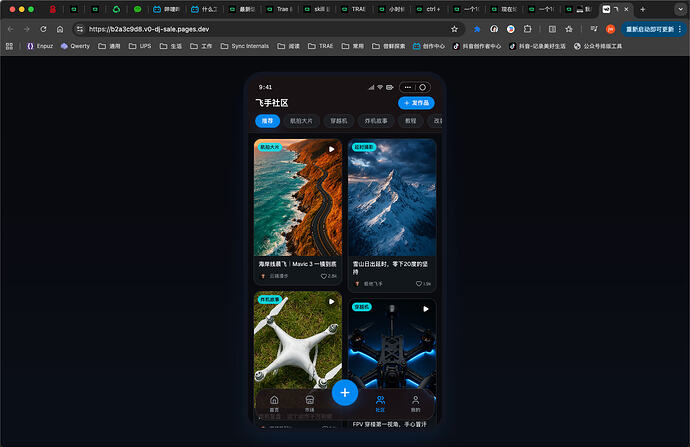Open the 公众号排版工具 bookmark
The width and height of the screenshot is (690, 447).
(x=598, y=46)
